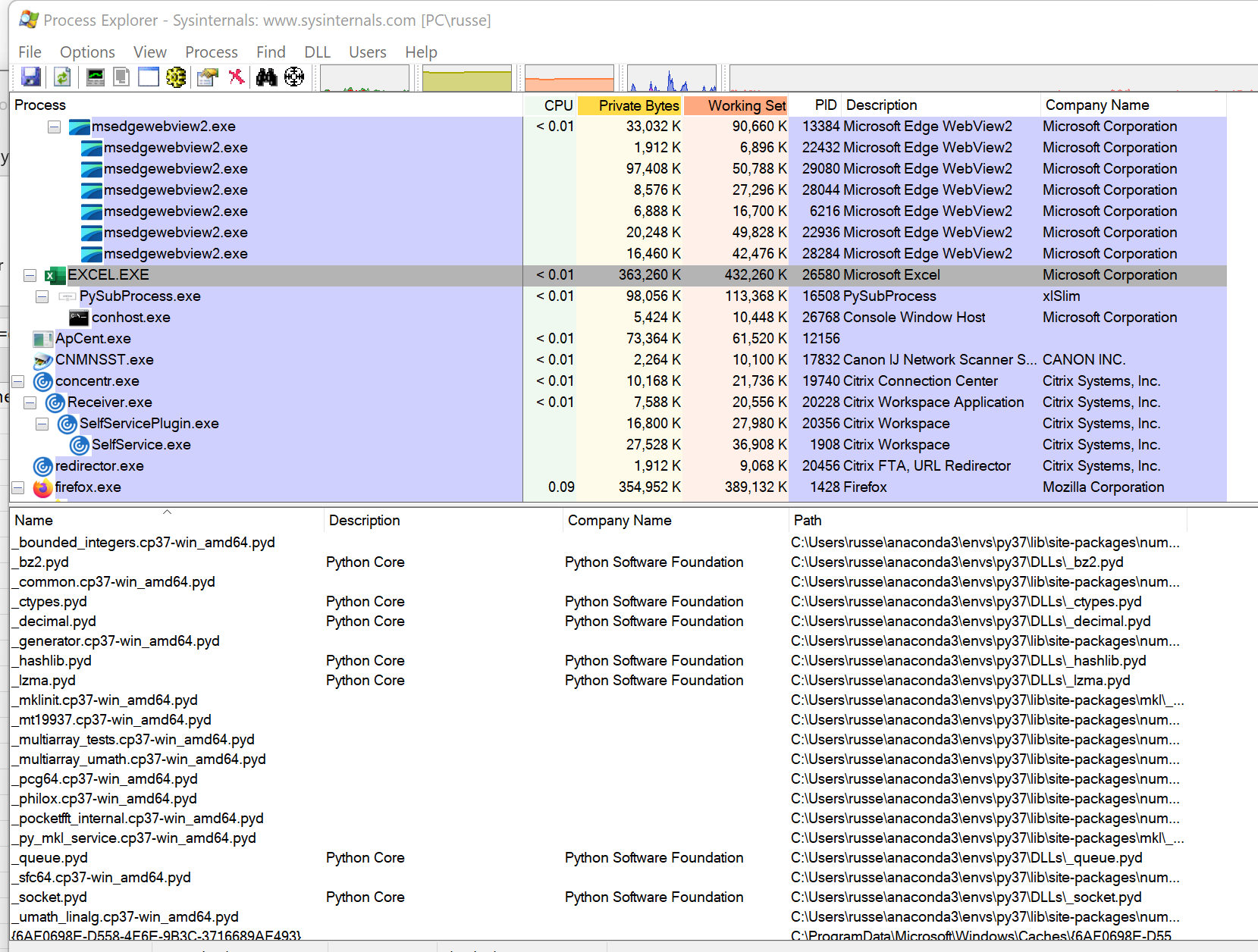Open the Users menu

pos(368,52)
